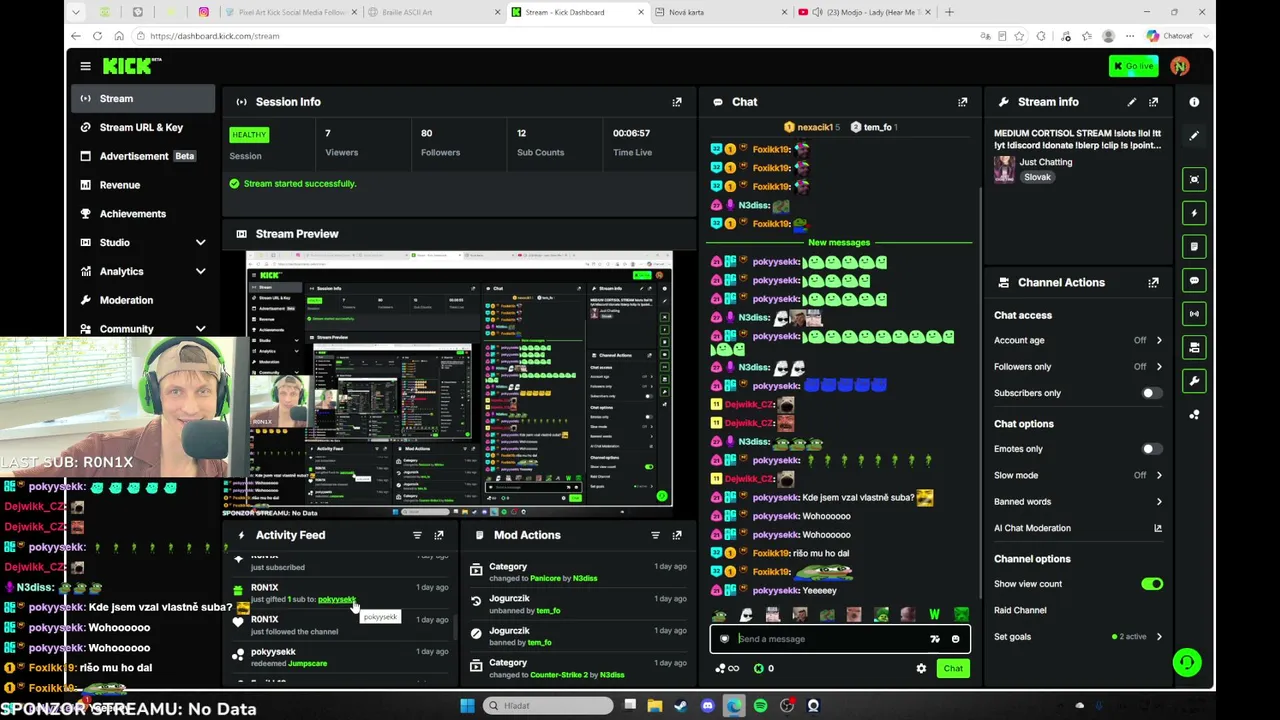Toggle the lightning activity feed sidebar icon
This screenshot has height=720, width=1280.
click(1194, 213)
